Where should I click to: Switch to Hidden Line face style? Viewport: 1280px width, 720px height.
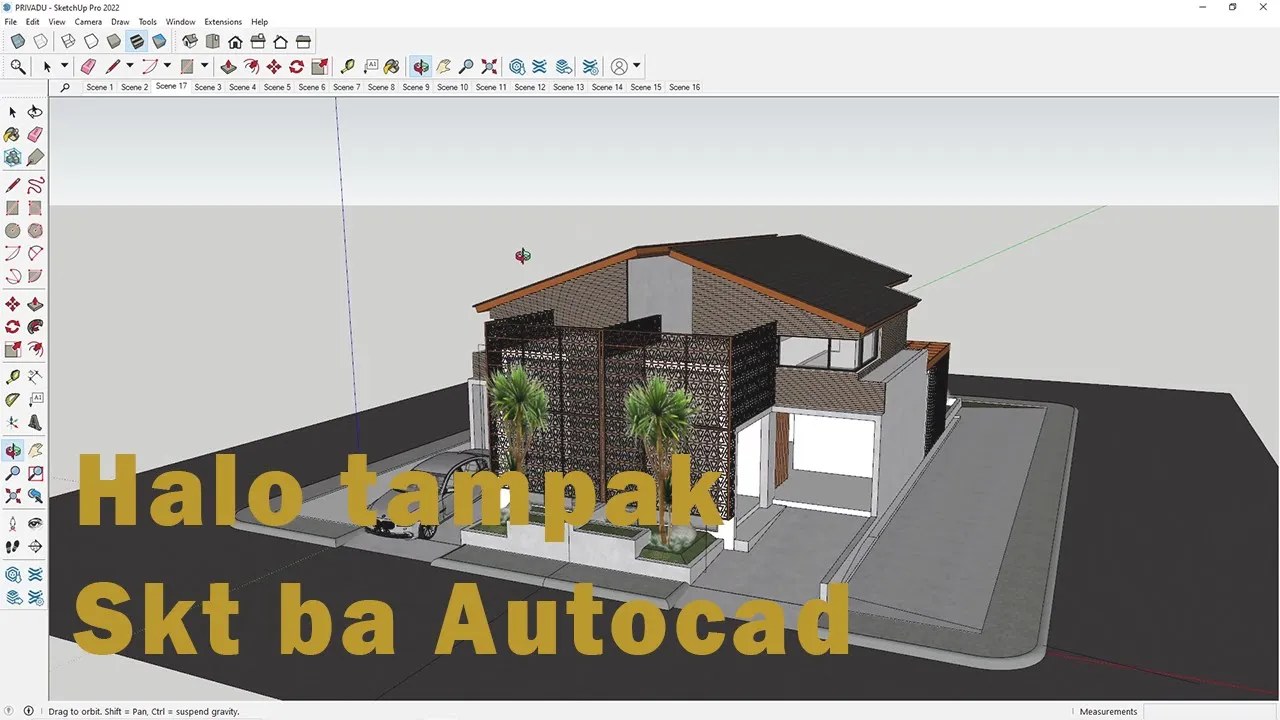[x=91, y=42]
